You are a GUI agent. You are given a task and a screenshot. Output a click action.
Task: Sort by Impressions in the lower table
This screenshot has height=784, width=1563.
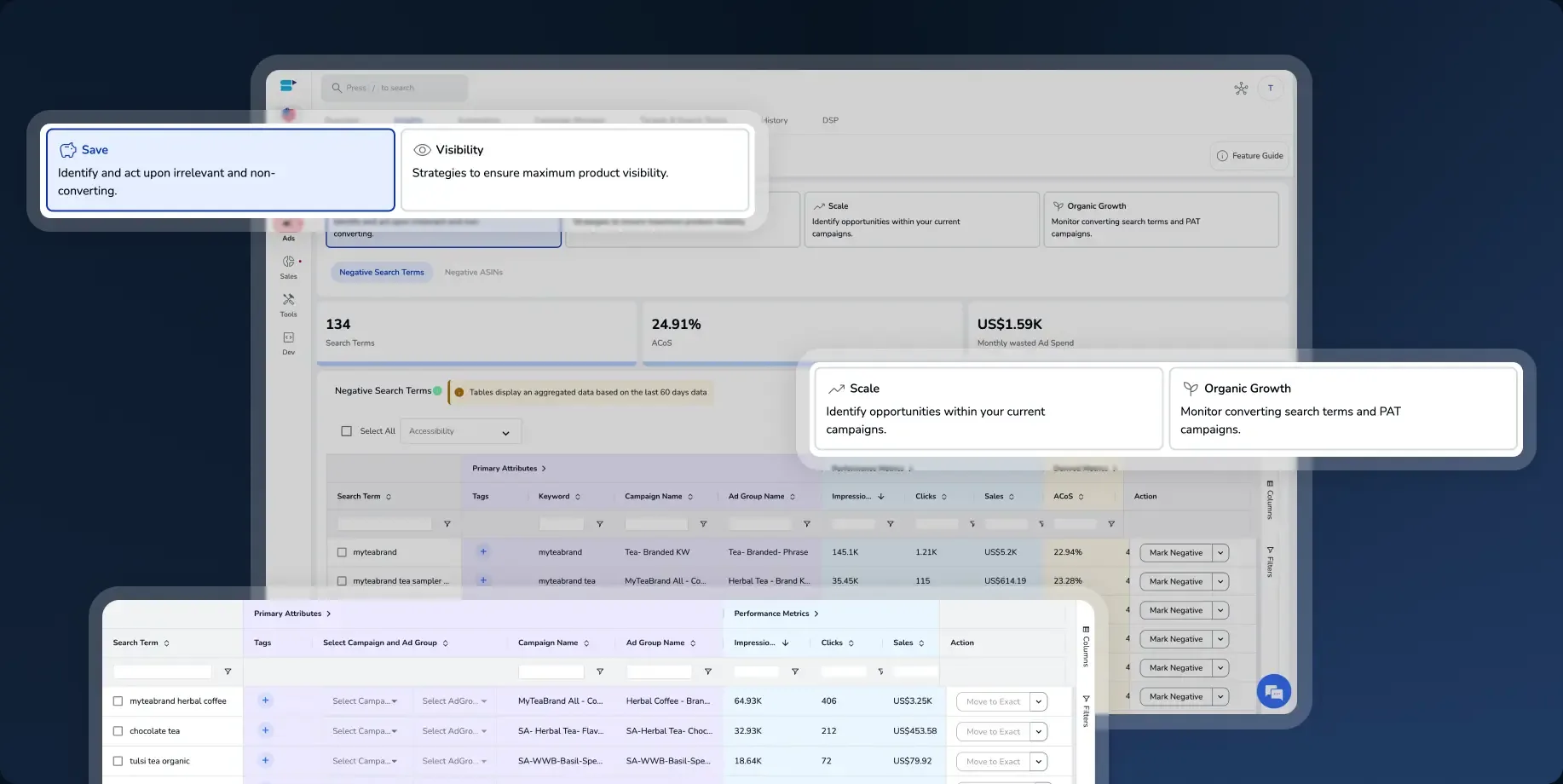[x=786, y=643]
